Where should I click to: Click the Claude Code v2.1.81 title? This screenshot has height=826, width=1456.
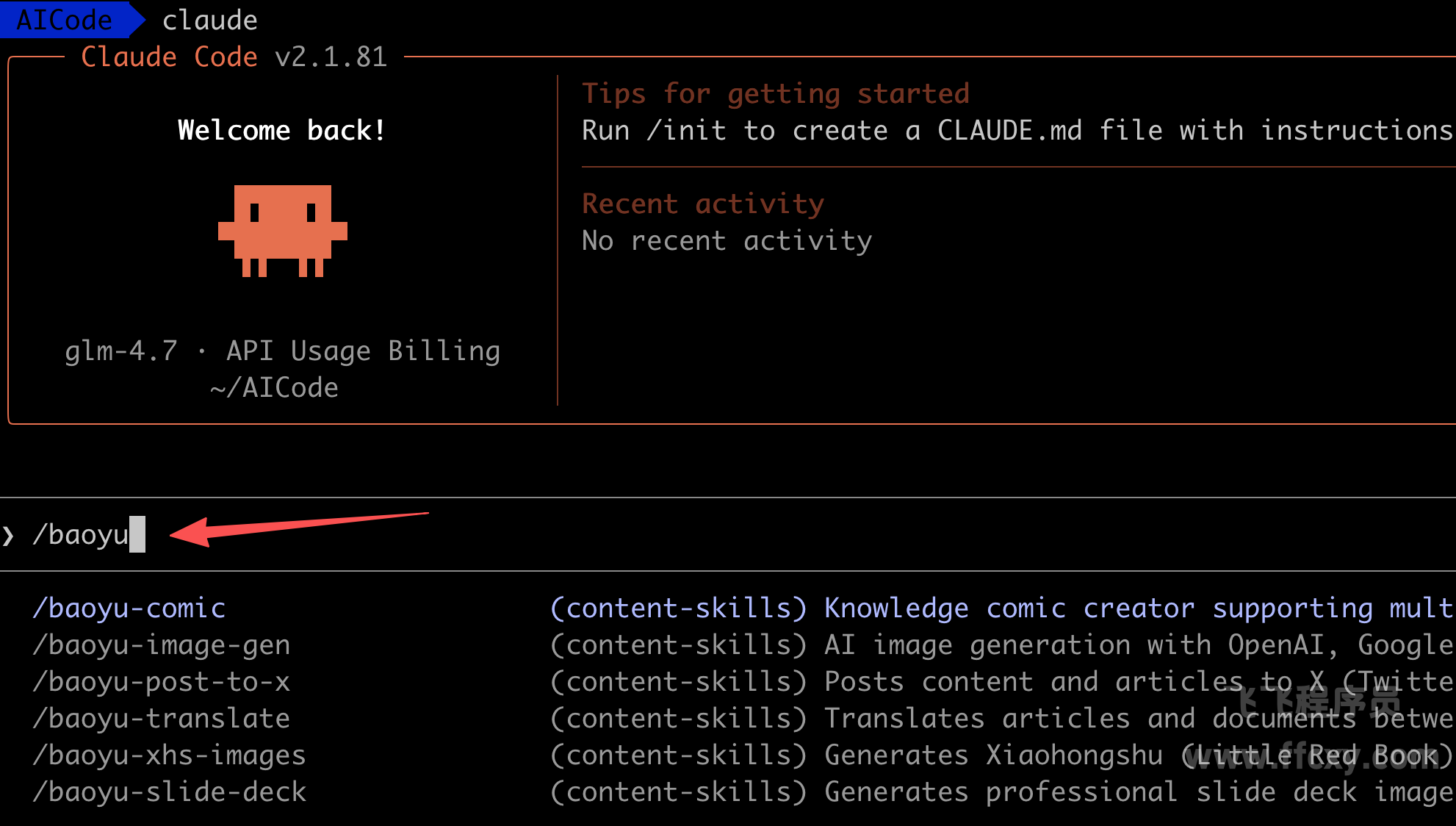tap(234, 57)
